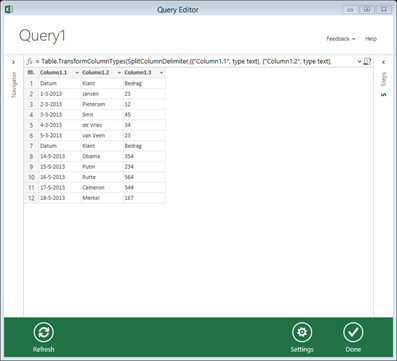Click the cell '18-5-2013'

pyautogui.click(x=60, y=198)
